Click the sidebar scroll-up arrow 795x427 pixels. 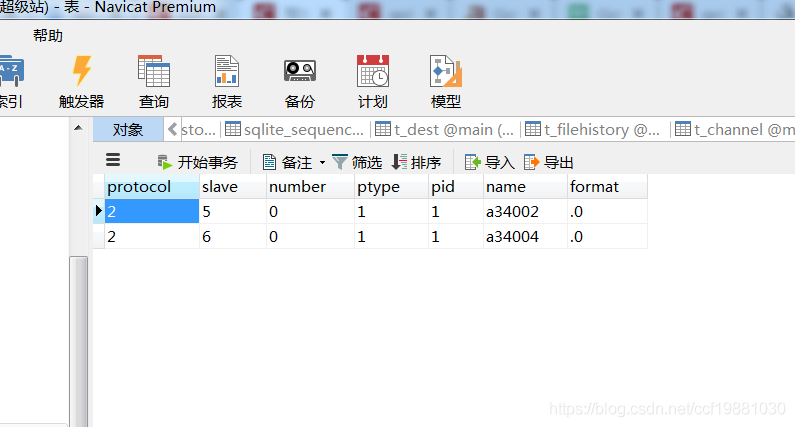[78, 128]
